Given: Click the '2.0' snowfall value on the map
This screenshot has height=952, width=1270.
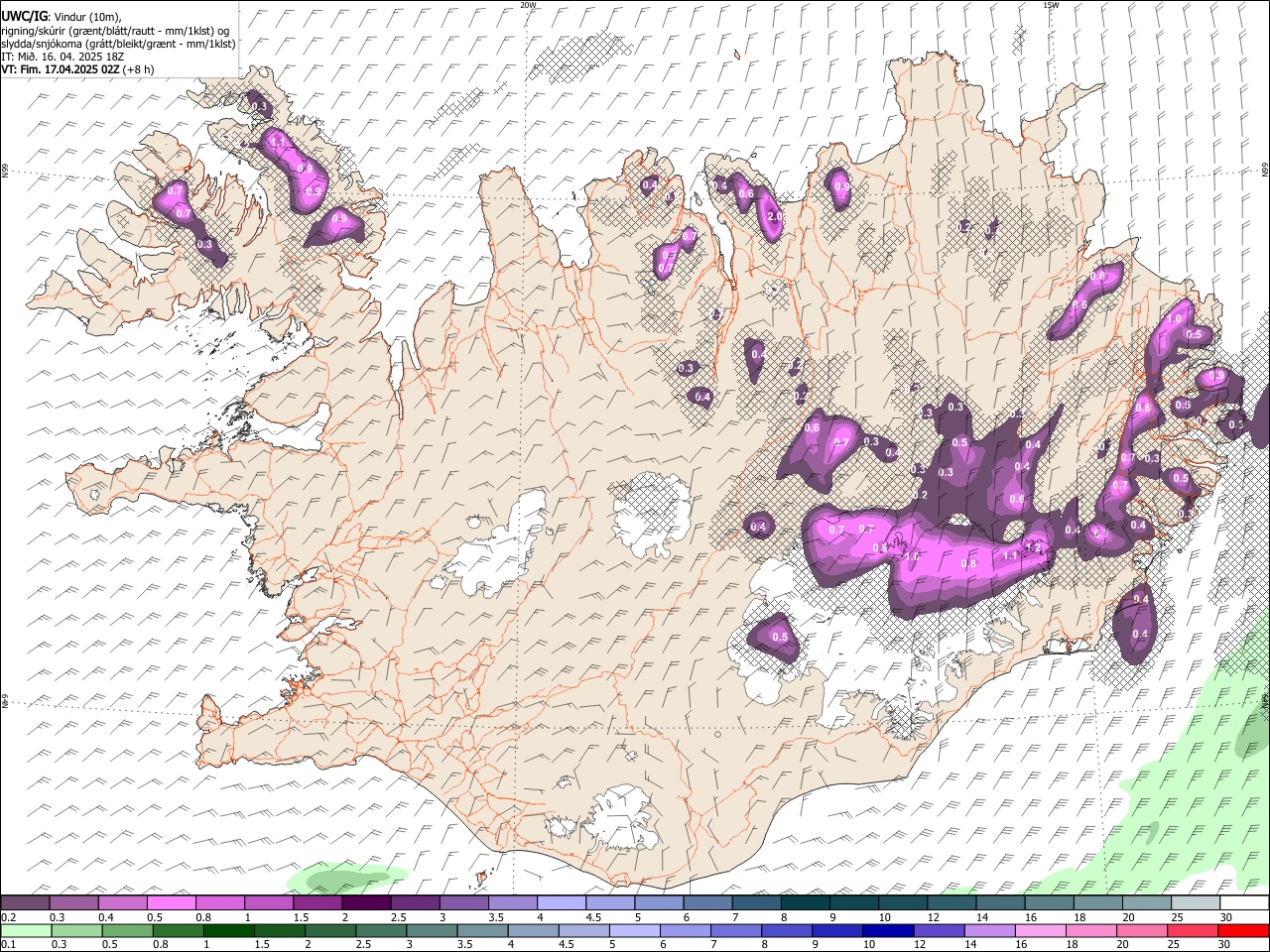Looking at the screenshot, I should [x=775, y=216].
